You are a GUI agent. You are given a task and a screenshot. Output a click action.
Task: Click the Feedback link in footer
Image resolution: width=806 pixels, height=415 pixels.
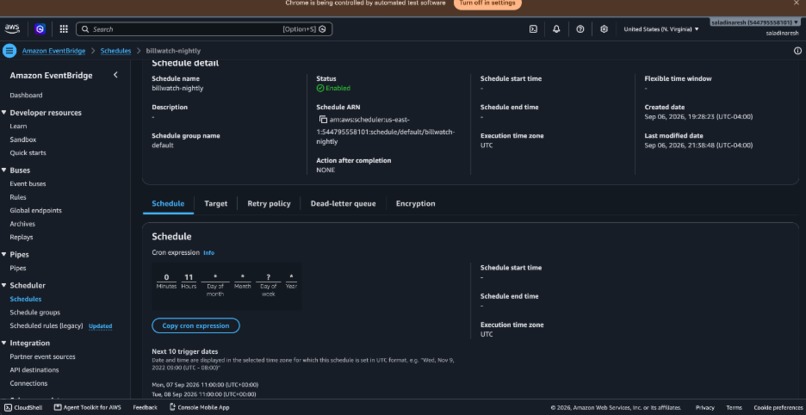click(x=145, y=407)
